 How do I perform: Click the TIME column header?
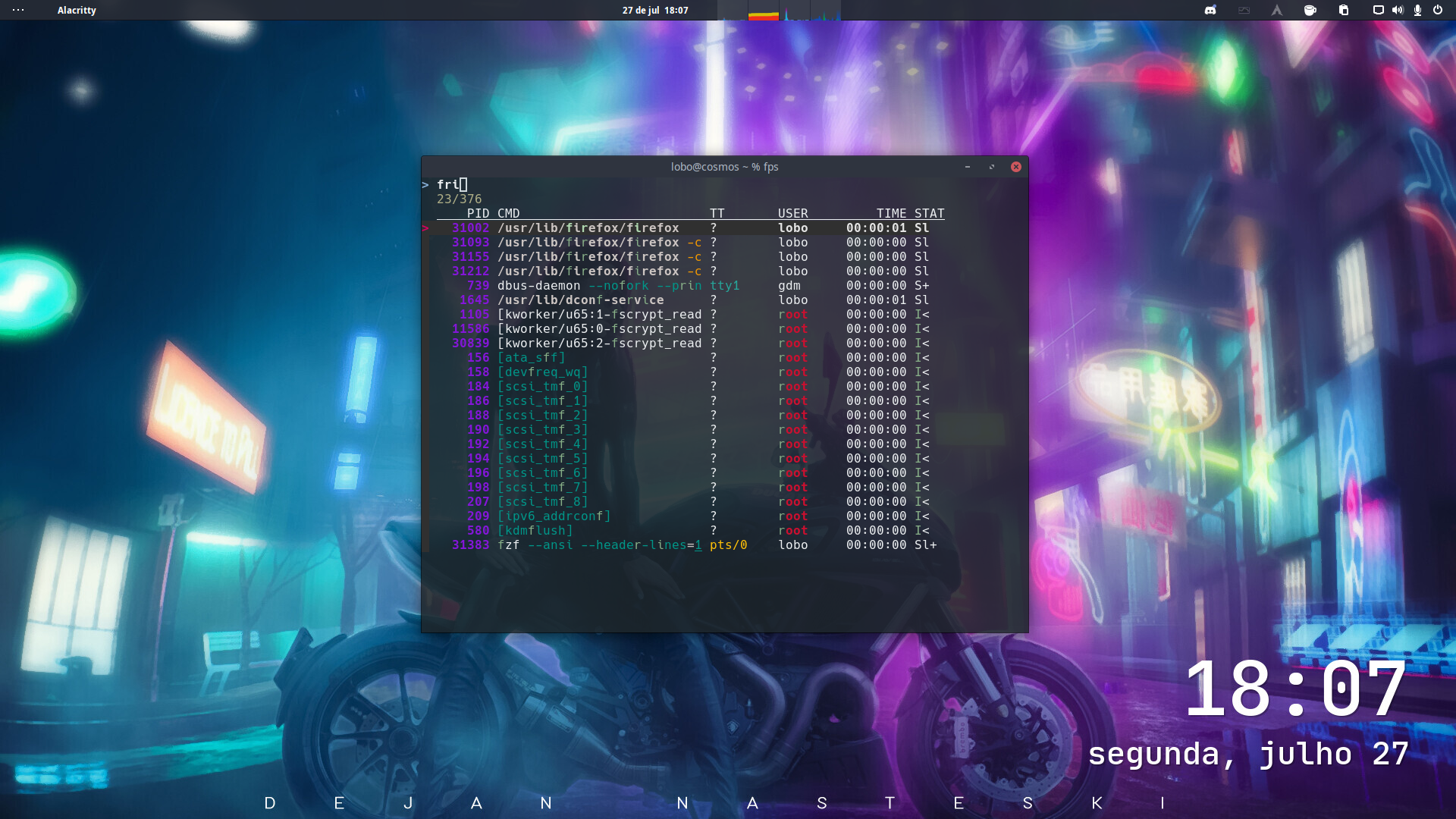[x=891, y=213]
